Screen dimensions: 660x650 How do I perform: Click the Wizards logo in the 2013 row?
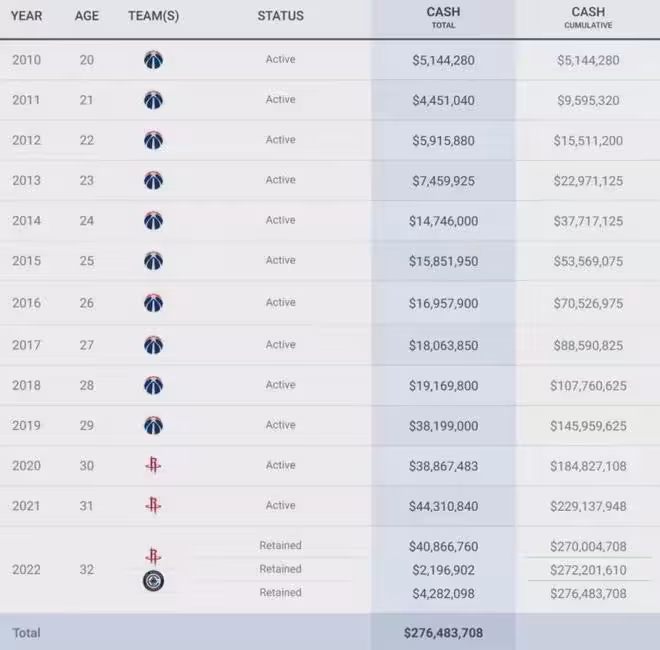coord(153,181)
